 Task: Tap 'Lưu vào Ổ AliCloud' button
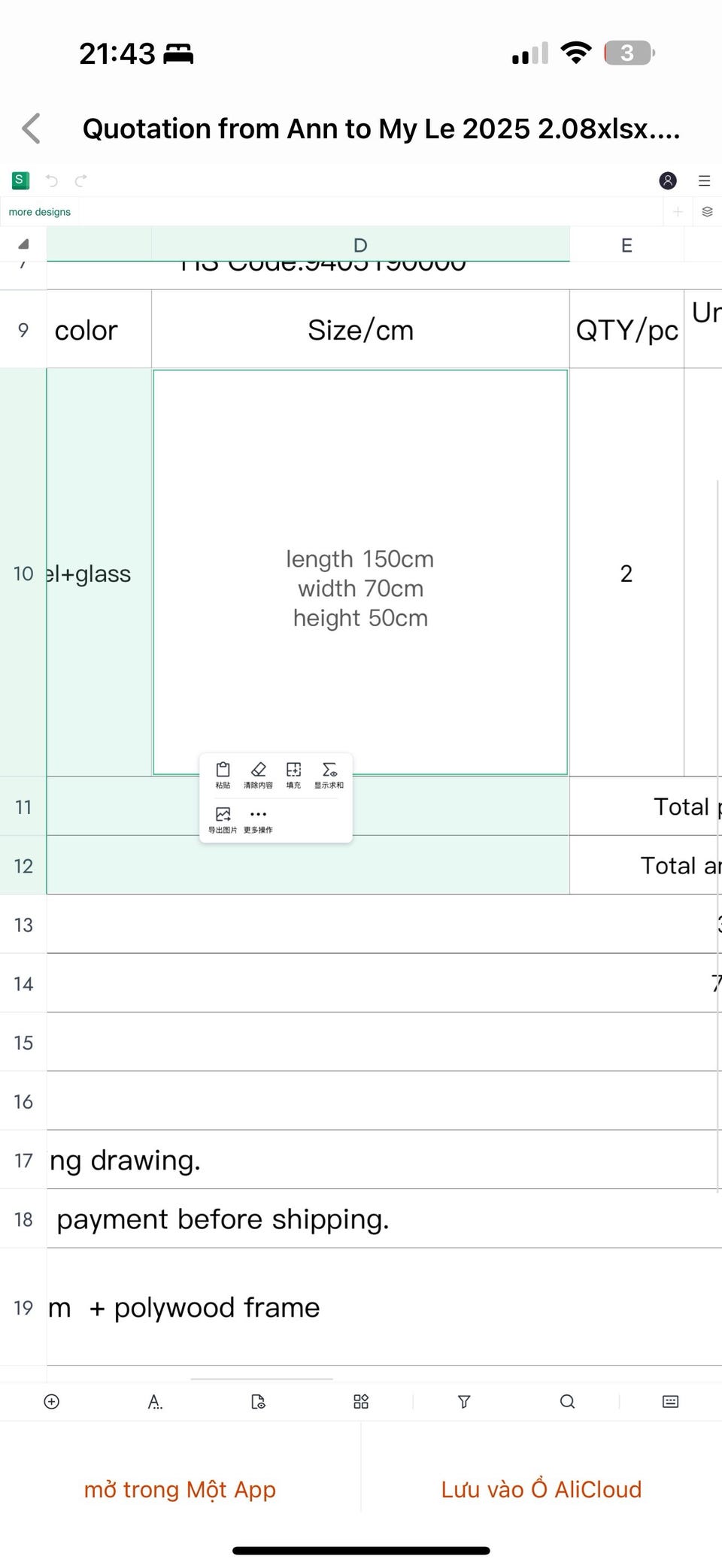coord(541,1489)
